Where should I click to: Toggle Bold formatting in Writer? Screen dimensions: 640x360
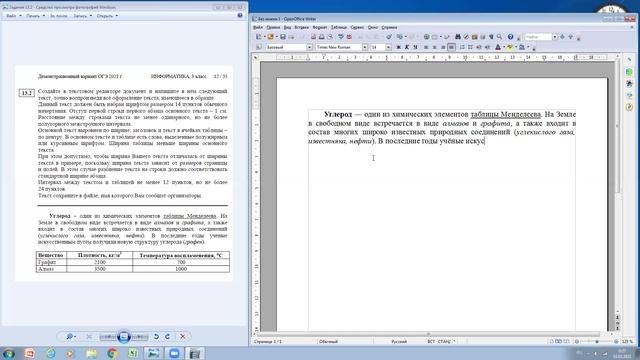click(398, 47)
